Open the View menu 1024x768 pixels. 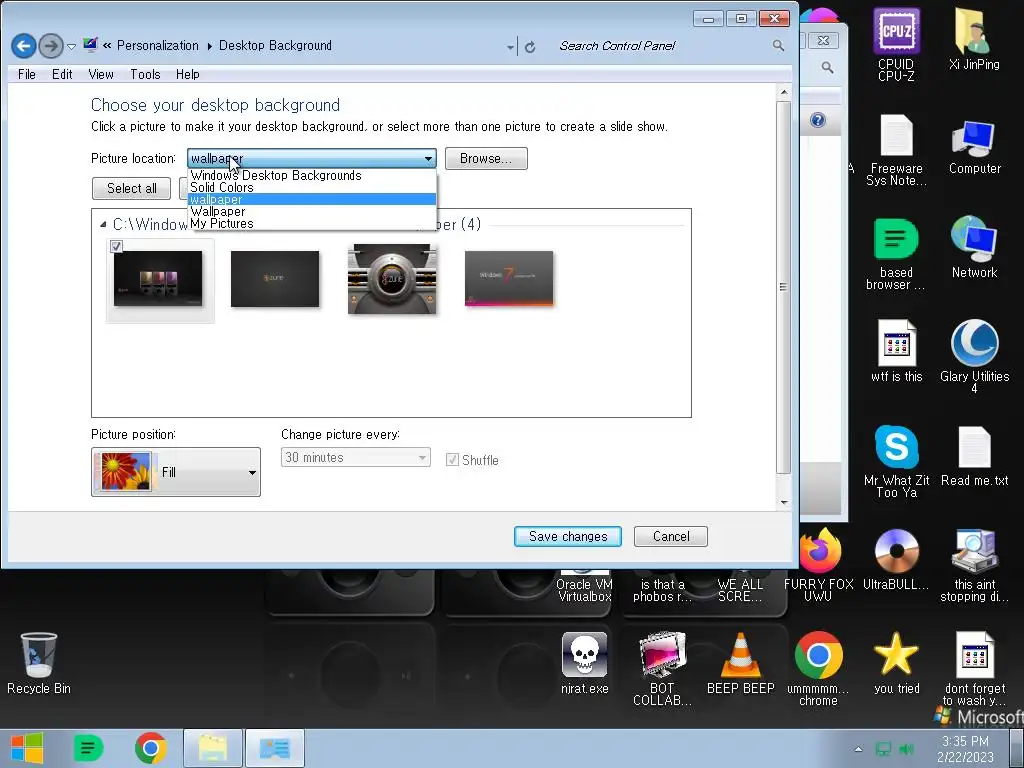[x=101, y=74]
